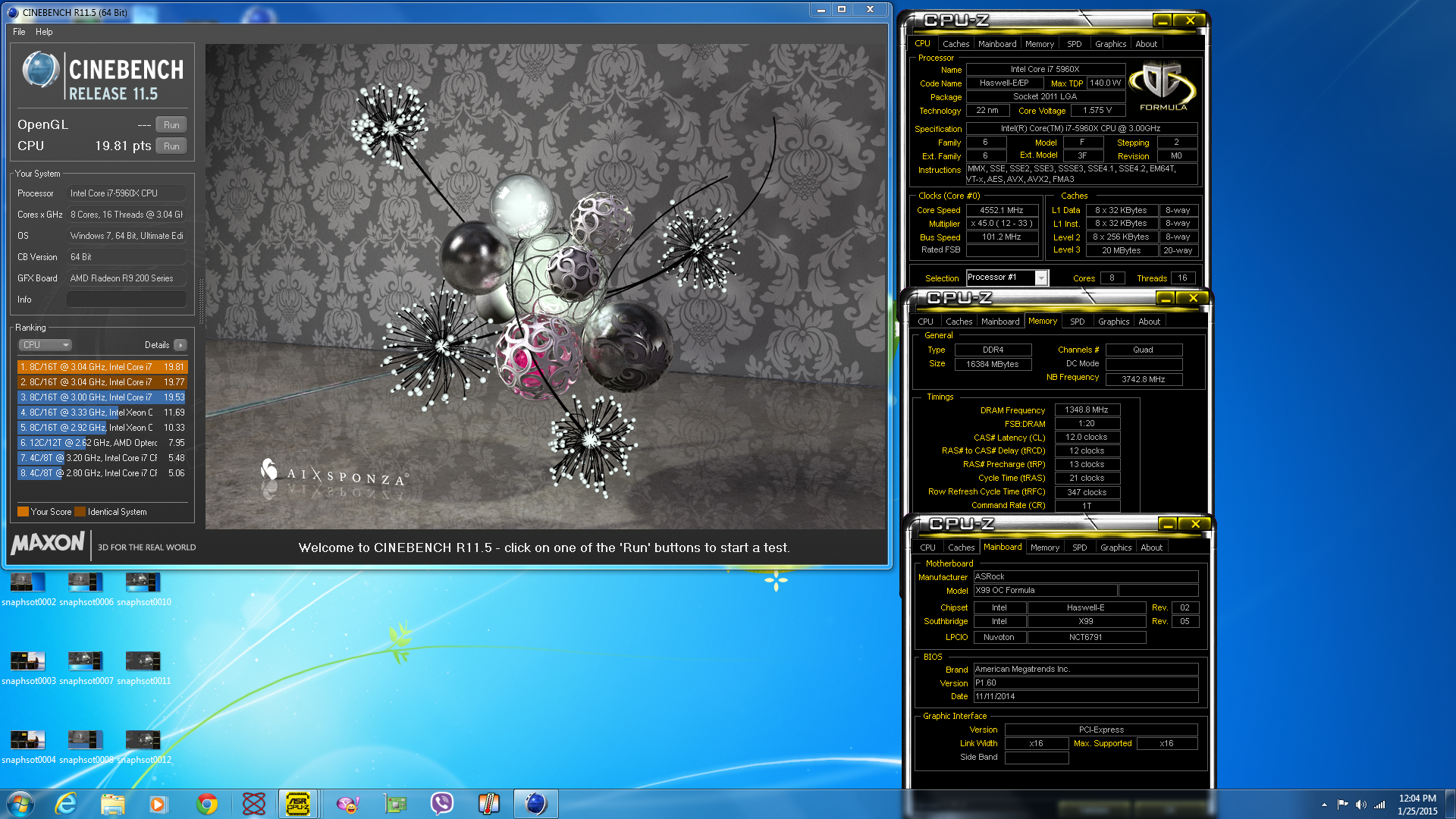Run the CPU benchmark test
This screenshot has height=819, width=1456.
(x=171, y=146)
